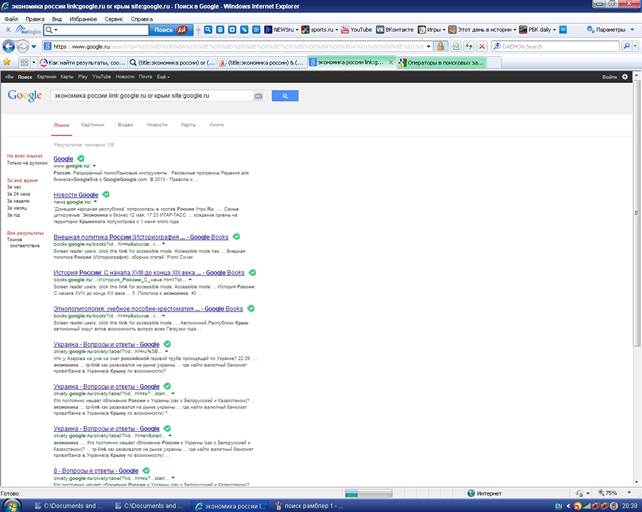
Task: Open the Избранное menu
Action: pyautogui.click(x=83, y=19)
